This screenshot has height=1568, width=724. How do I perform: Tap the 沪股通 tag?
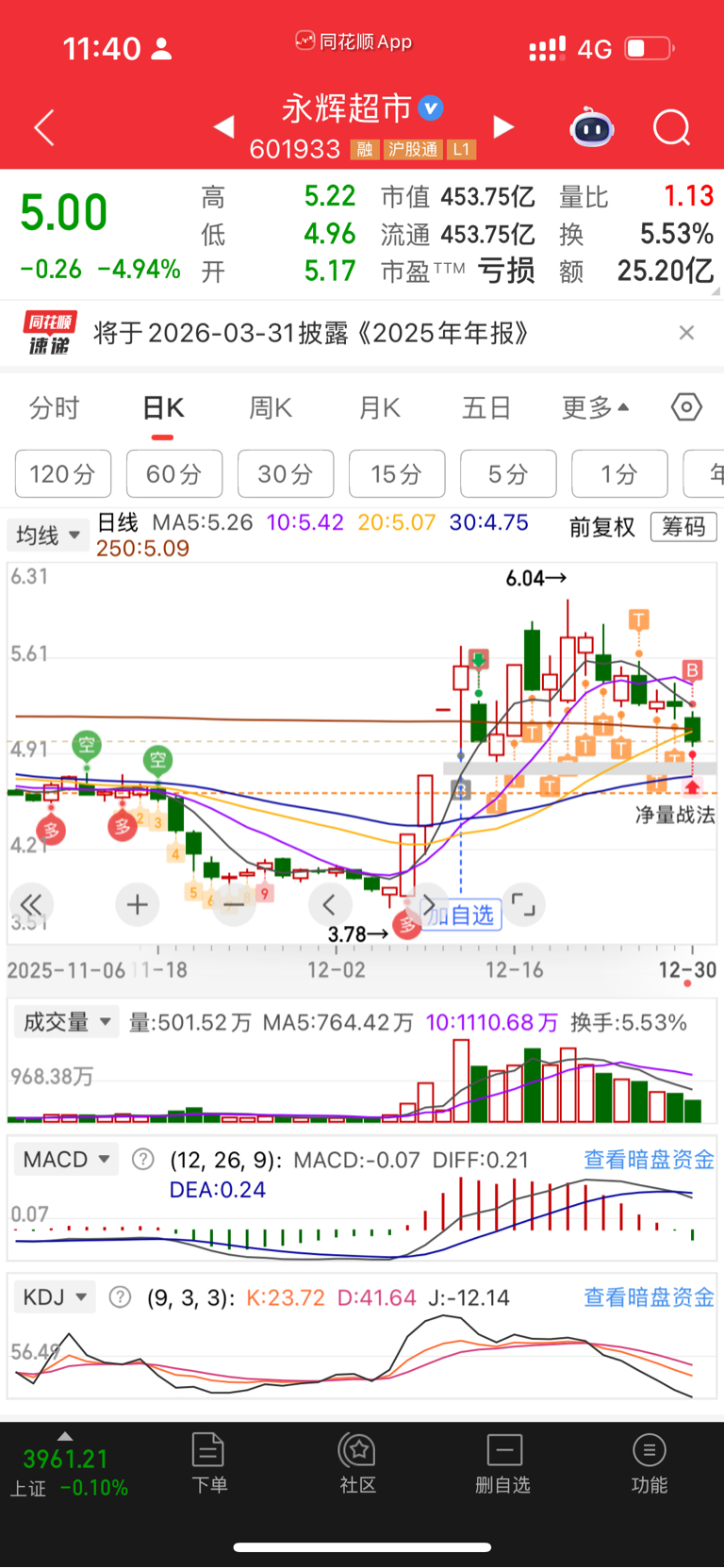tap(413, 149)
